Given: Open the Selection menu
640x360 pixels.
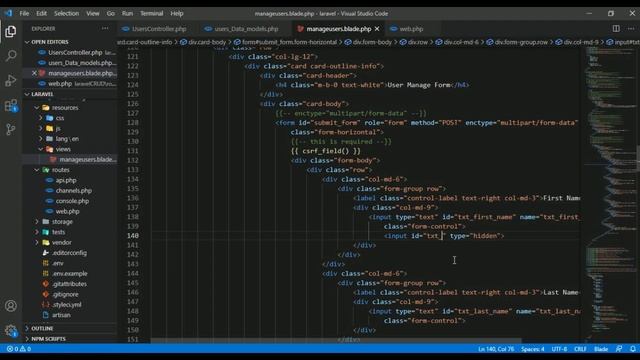Looking at the screenshot, I should [x=67, y=13].
